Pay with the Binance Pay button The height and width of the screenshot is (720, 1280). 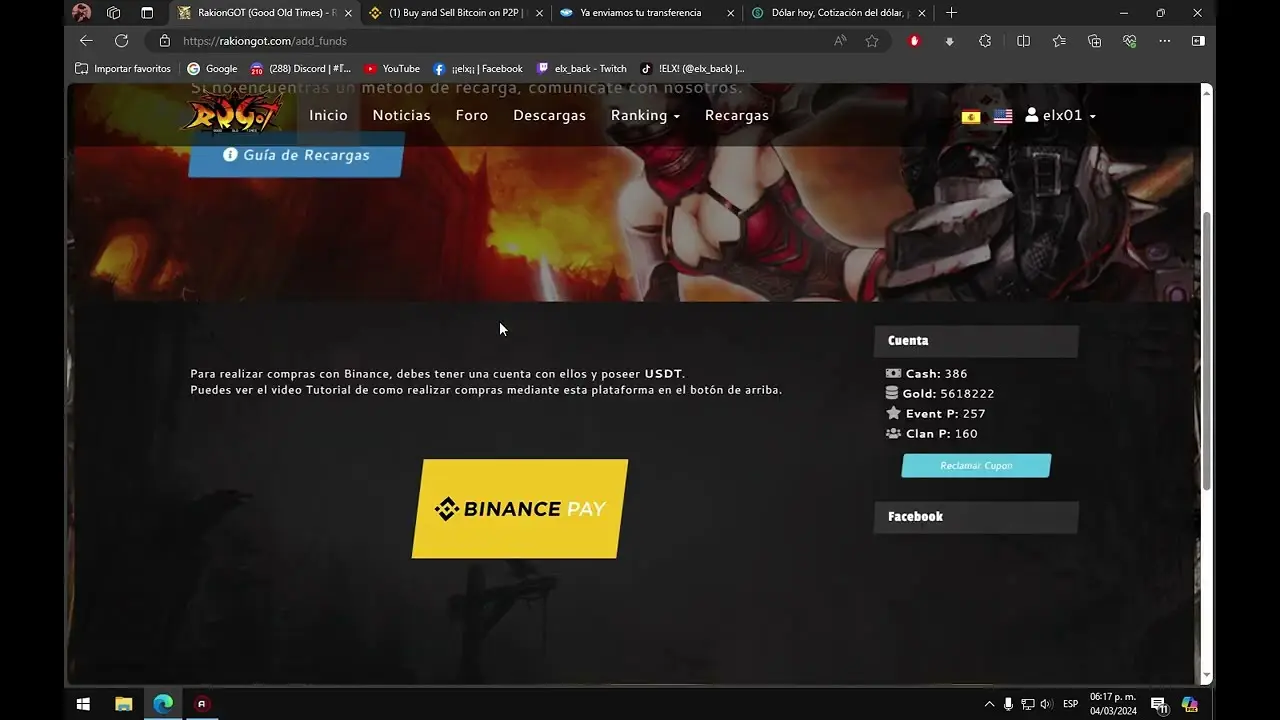(520, 508)
